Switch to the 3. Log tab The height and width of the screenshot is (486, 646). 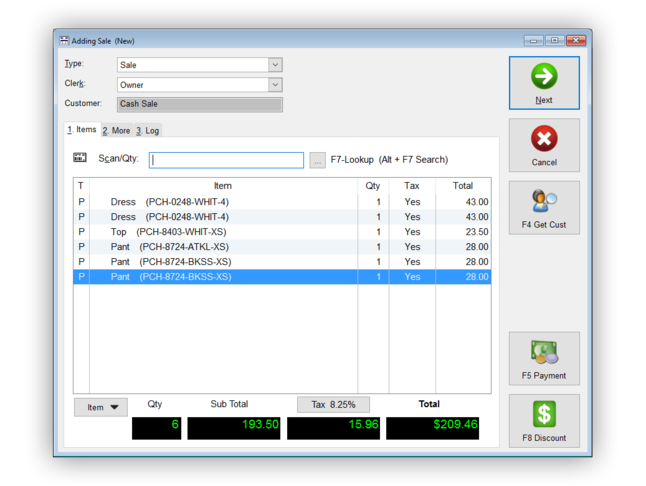coord(147,131)
